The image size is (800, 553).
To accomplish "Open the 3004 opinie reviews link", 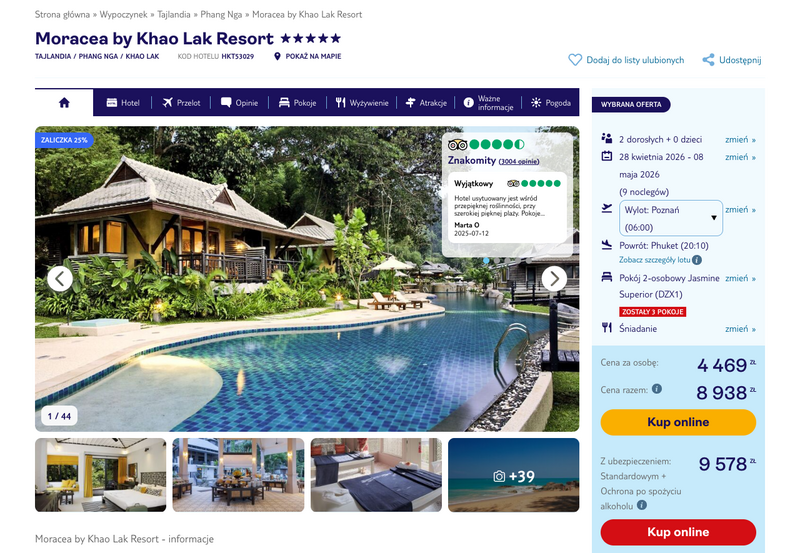I will point(519,161).
